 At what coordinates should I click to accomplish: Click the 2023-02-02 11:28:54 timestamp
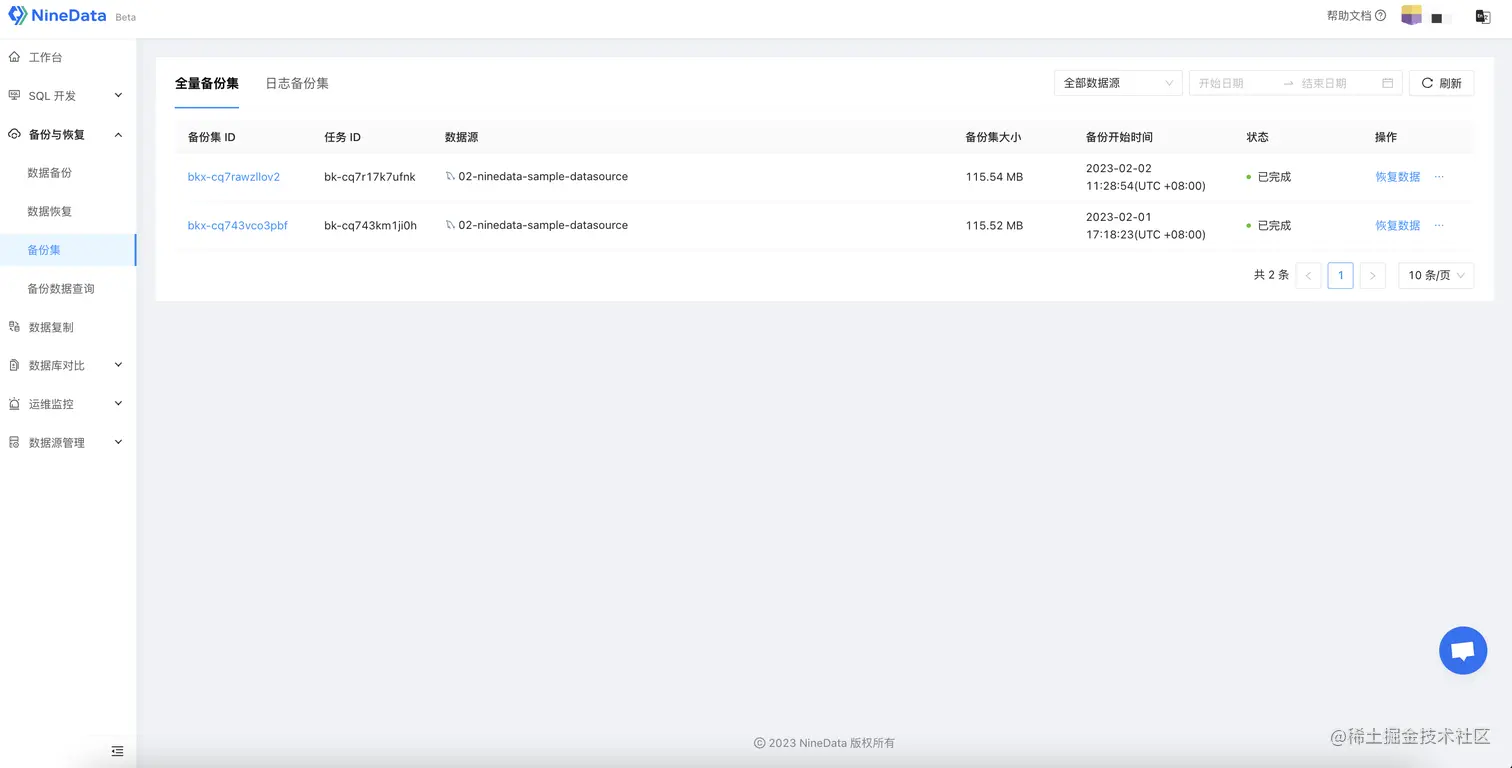tap(1146, 177)
